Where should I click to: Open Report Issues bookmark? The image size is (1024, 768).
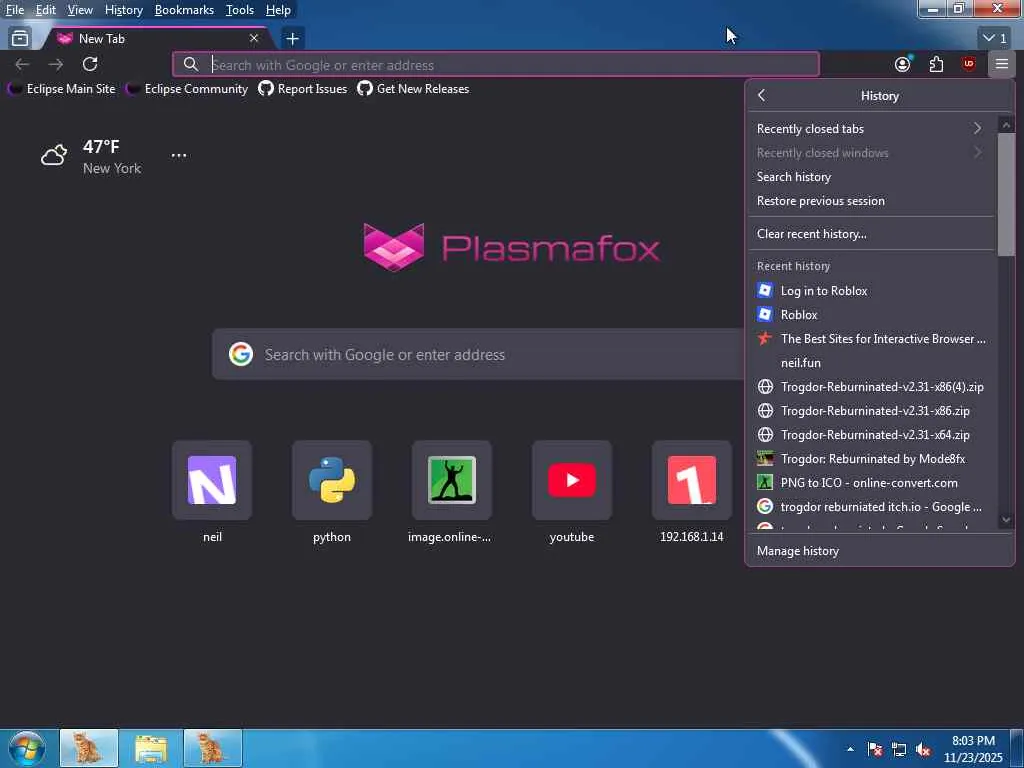(x=302, y=89)
